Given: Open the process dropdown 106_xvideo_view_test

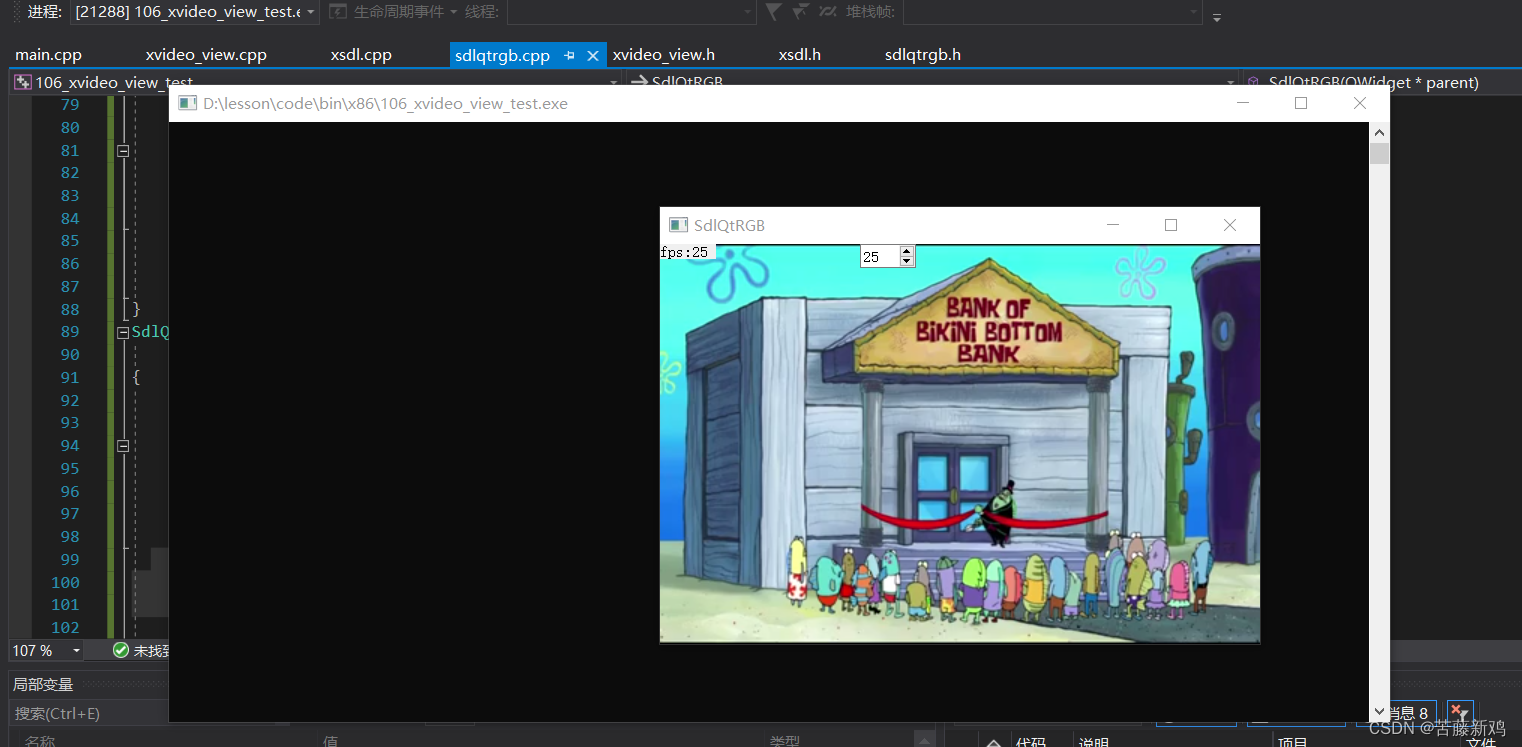Looking at the screenshot, I should (x=195, y=12).
